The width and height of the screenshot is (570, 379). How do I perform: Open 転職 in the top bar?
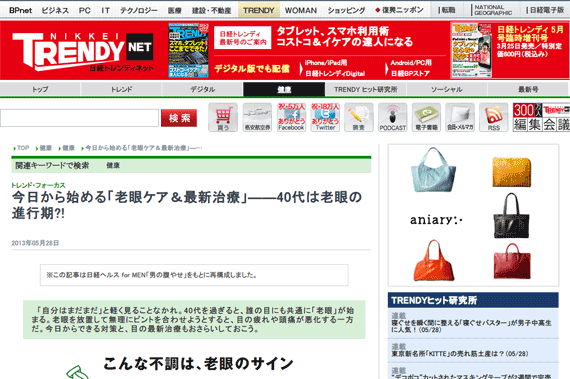(x=447, y=10)
